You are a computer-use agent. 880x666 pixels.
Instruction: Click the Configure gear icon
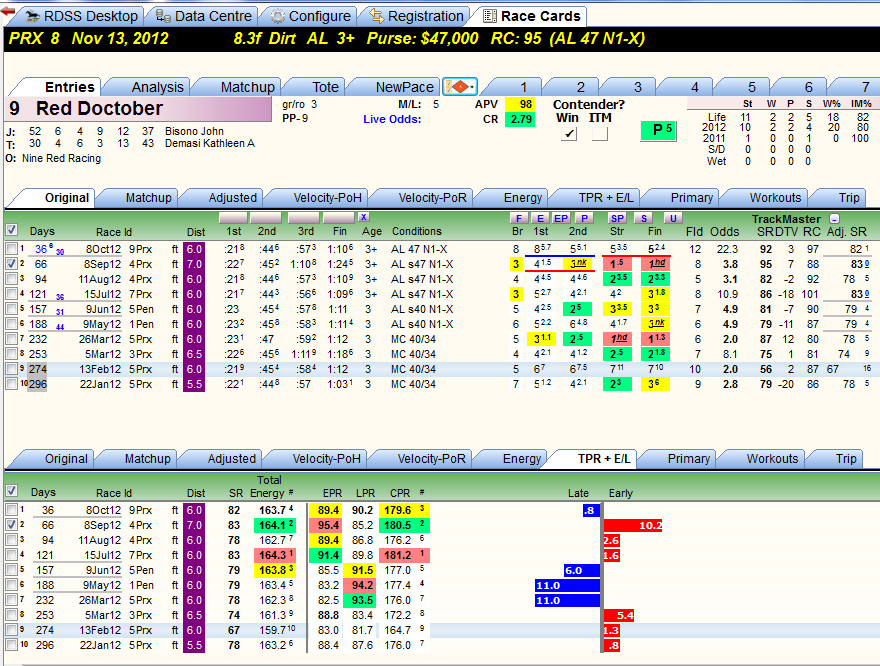(278, 16)
